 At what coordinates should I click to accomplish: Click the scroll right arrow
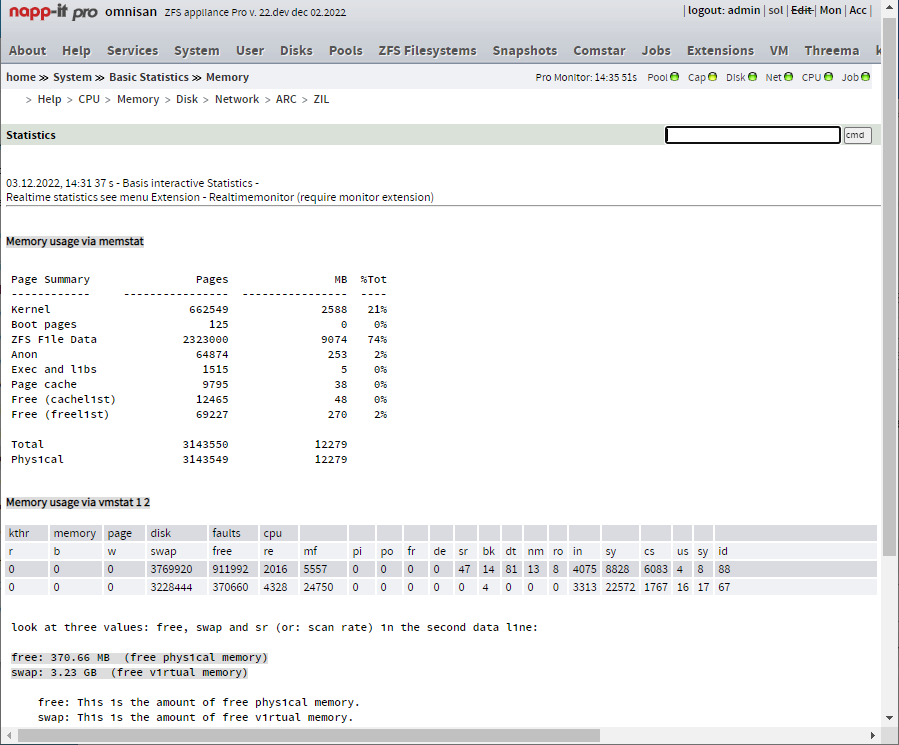[x=873, y=735]
